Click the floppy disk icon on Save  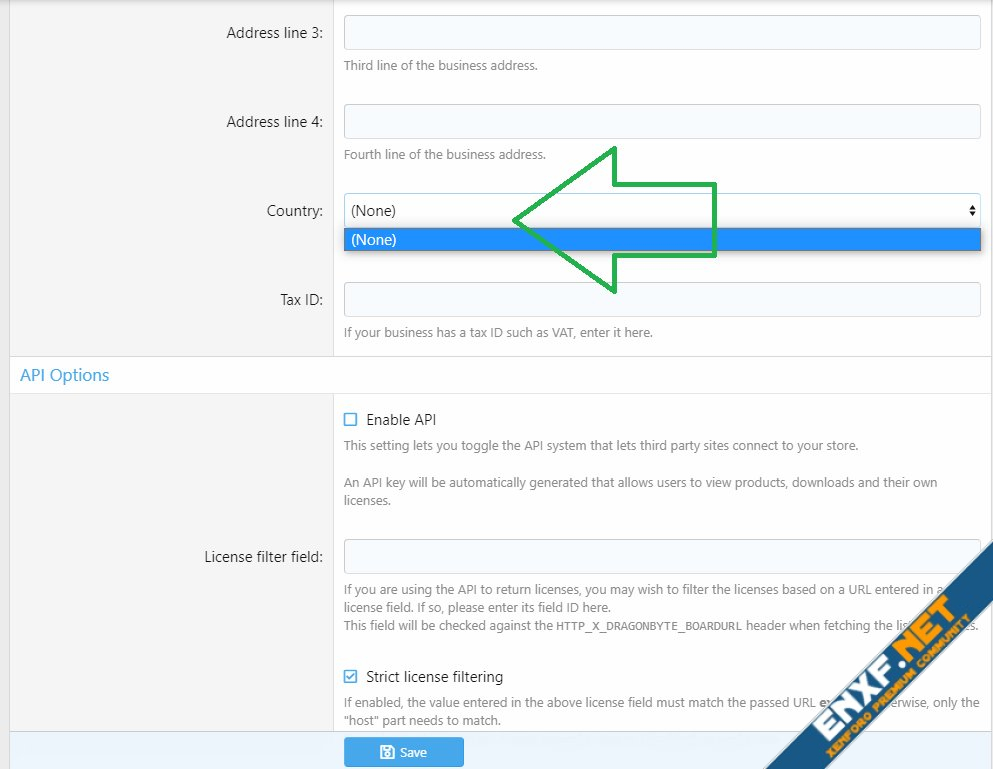(386, 753)
